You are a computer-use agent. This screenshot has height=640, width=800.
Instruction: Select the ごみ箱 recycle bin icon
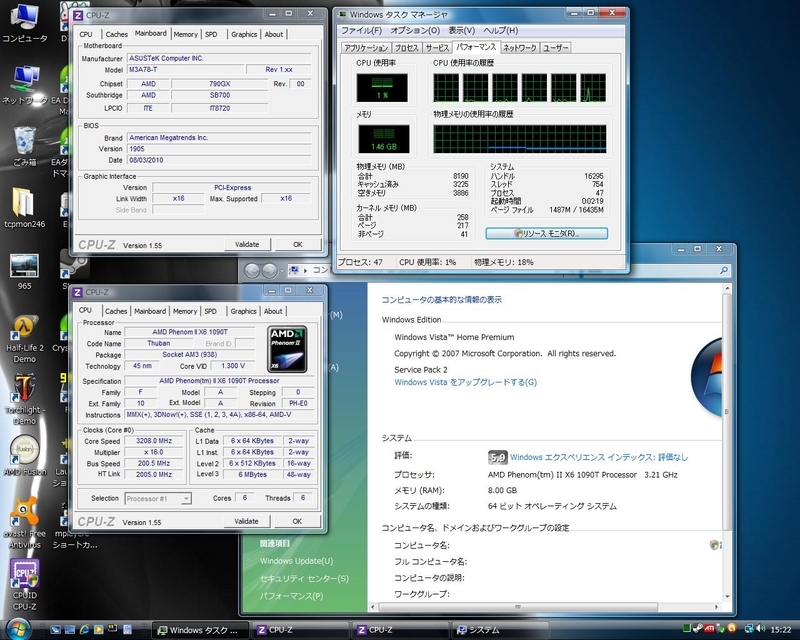[x=24, y=147]
